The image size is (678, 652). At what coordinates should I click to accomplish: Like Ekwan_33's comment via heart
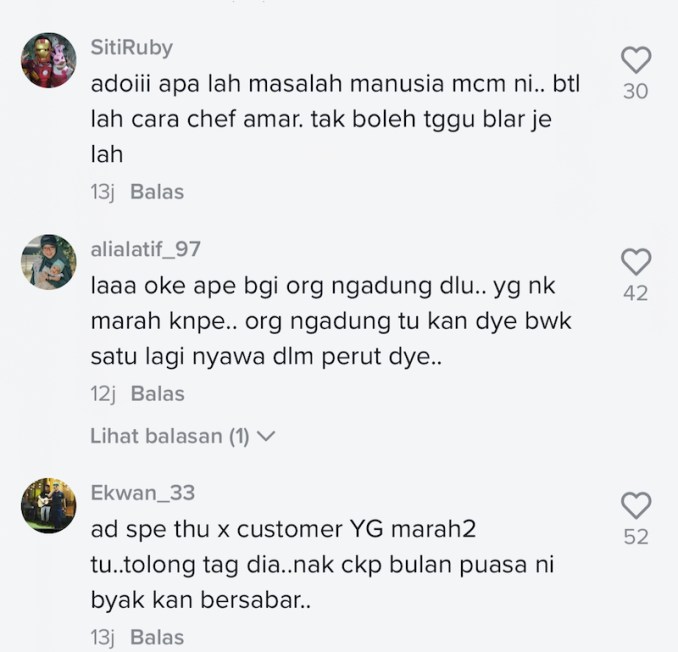pos(636,505)
